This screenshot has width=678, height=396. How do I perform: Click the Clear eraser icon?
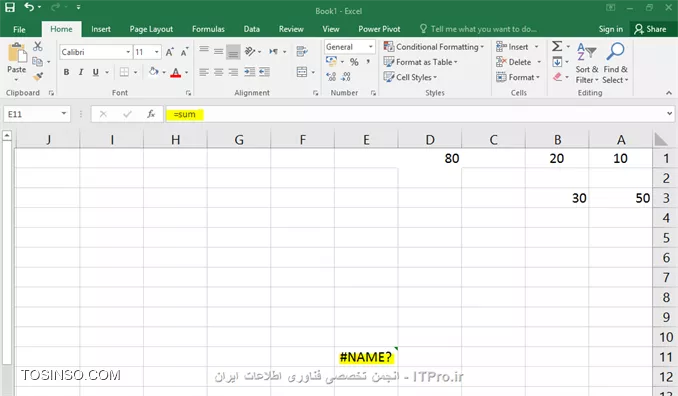(x=557, y=77)
